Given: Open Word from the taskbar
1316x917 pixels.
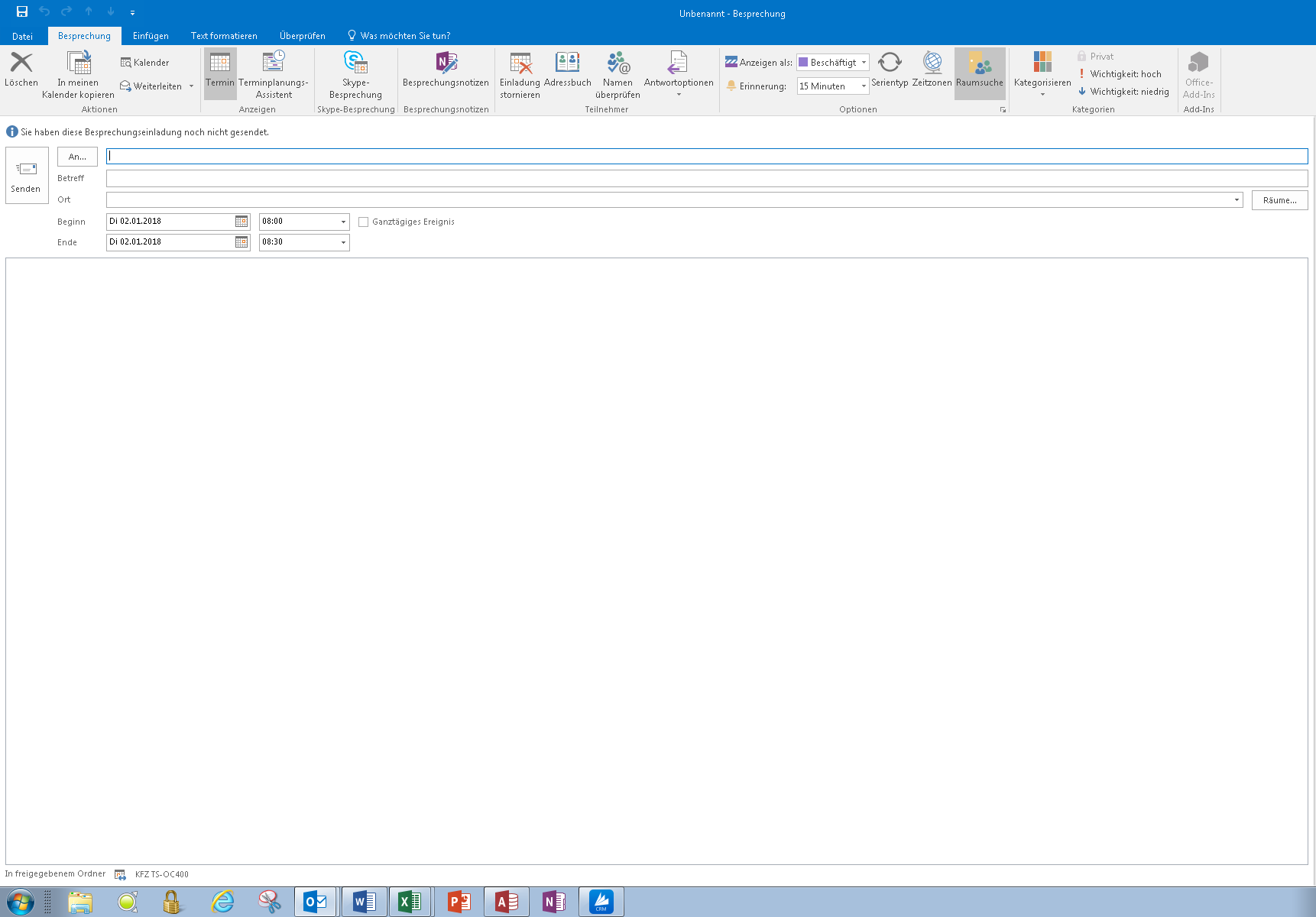Looking at the screenshot, I should pos(364,902).
